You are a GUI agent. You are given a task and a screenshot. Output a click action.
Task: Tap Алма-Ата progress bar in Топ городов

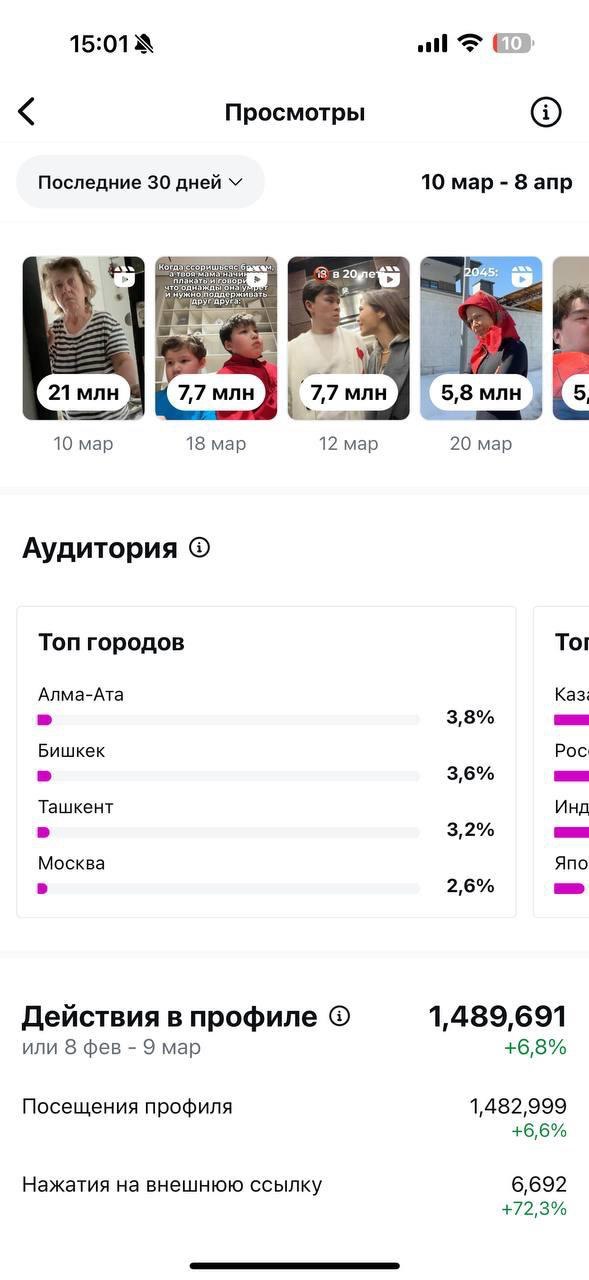coord(229,719)
